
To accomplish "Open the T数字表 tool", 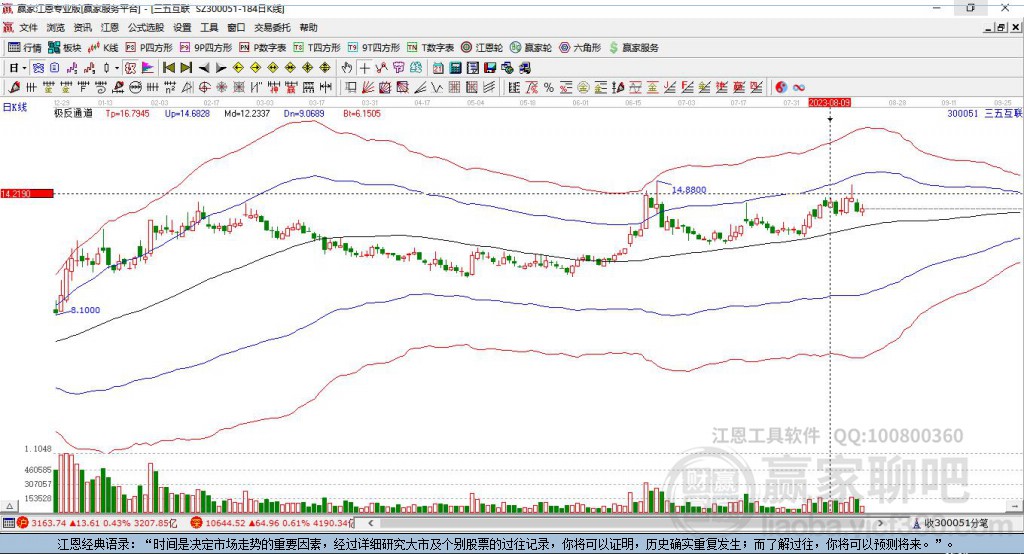I will 430,48.
